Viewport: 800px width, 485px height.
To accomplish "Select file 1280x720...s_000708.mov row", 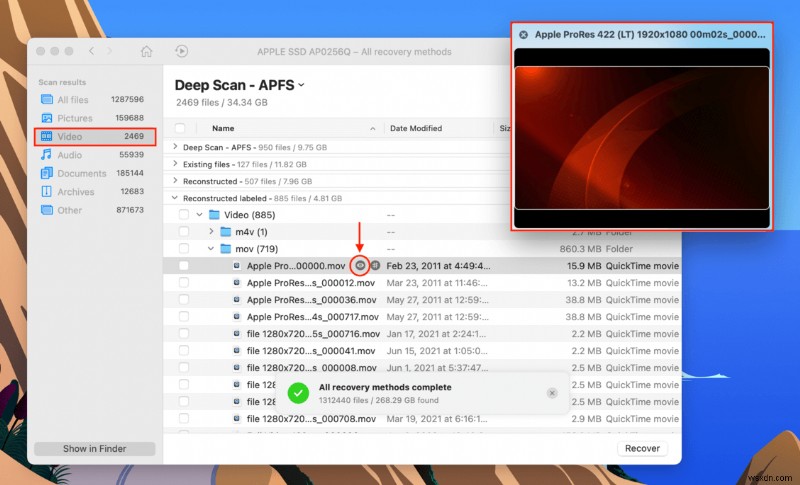I will coord(422,419).
